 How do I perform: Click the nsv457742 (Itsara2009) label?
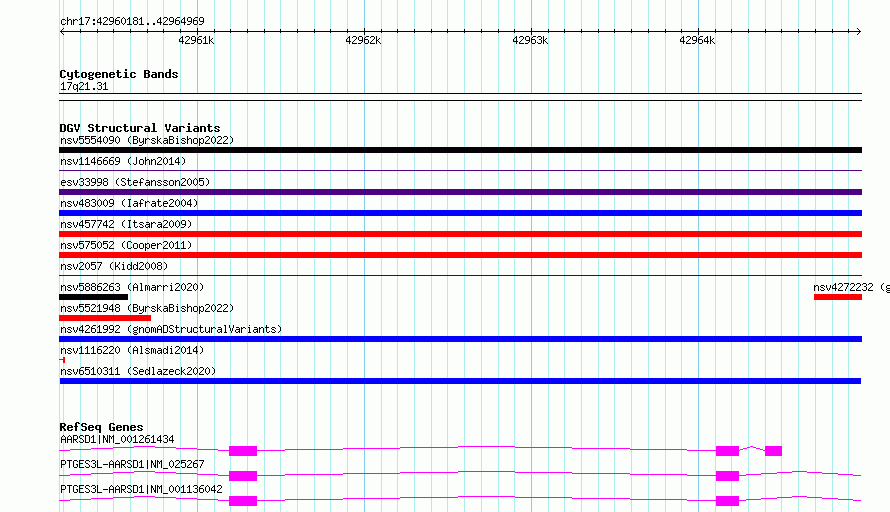pos(126,224)
